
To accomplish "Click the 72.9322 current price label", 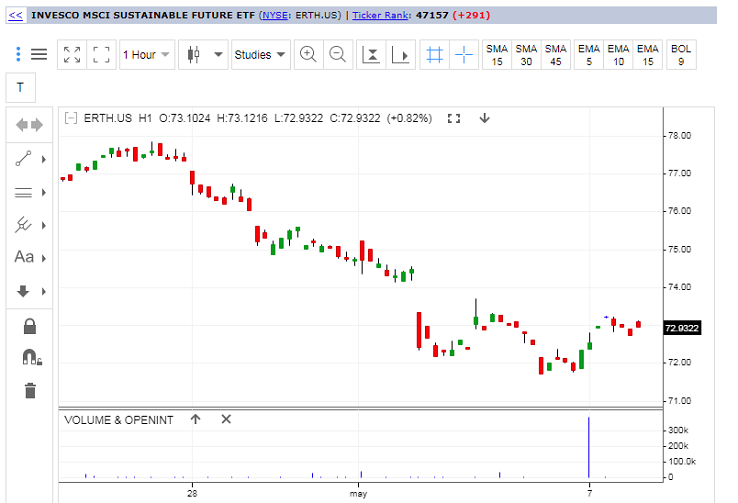I will pos(682,327).
